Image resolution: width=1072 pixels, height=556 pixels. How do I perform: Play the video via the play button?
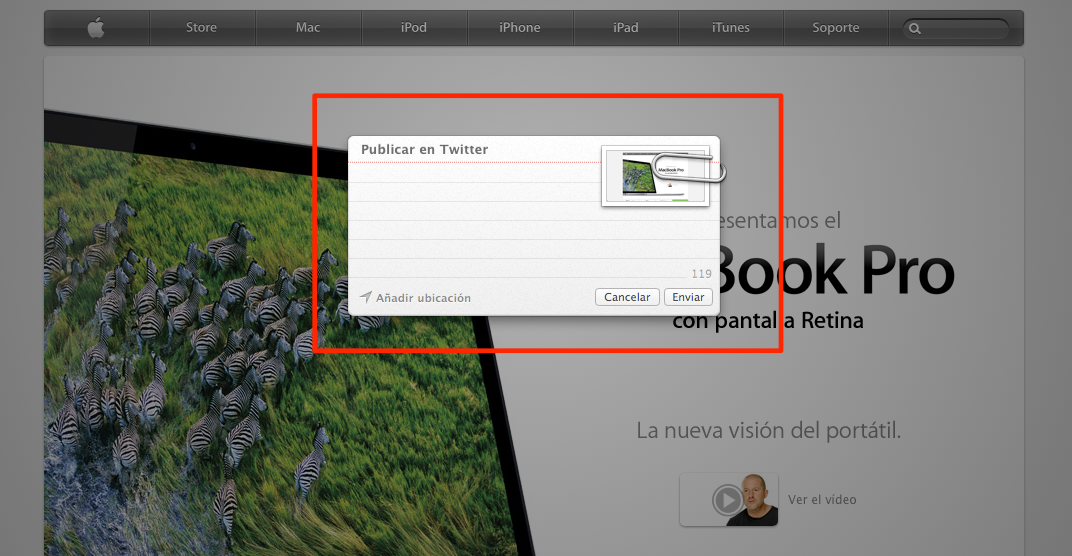(x=727, y=500)
